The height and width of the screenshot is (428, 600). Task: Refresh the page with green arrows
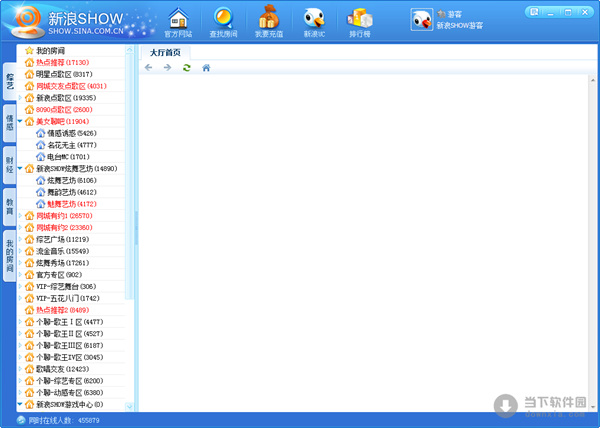[187, 68]
